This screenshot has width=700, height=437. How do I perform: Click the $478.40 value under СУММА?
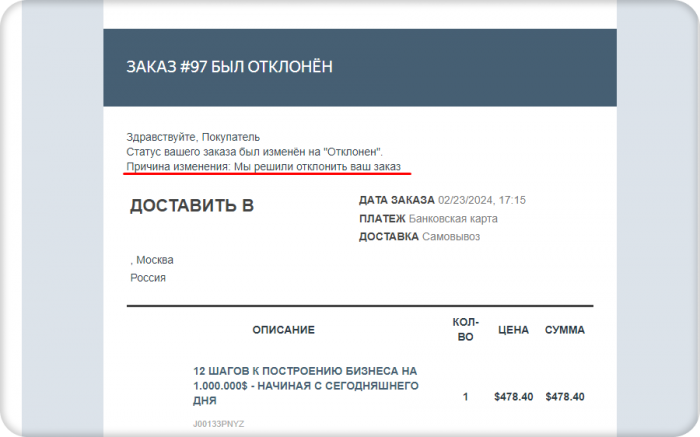[x=565, y=397]
